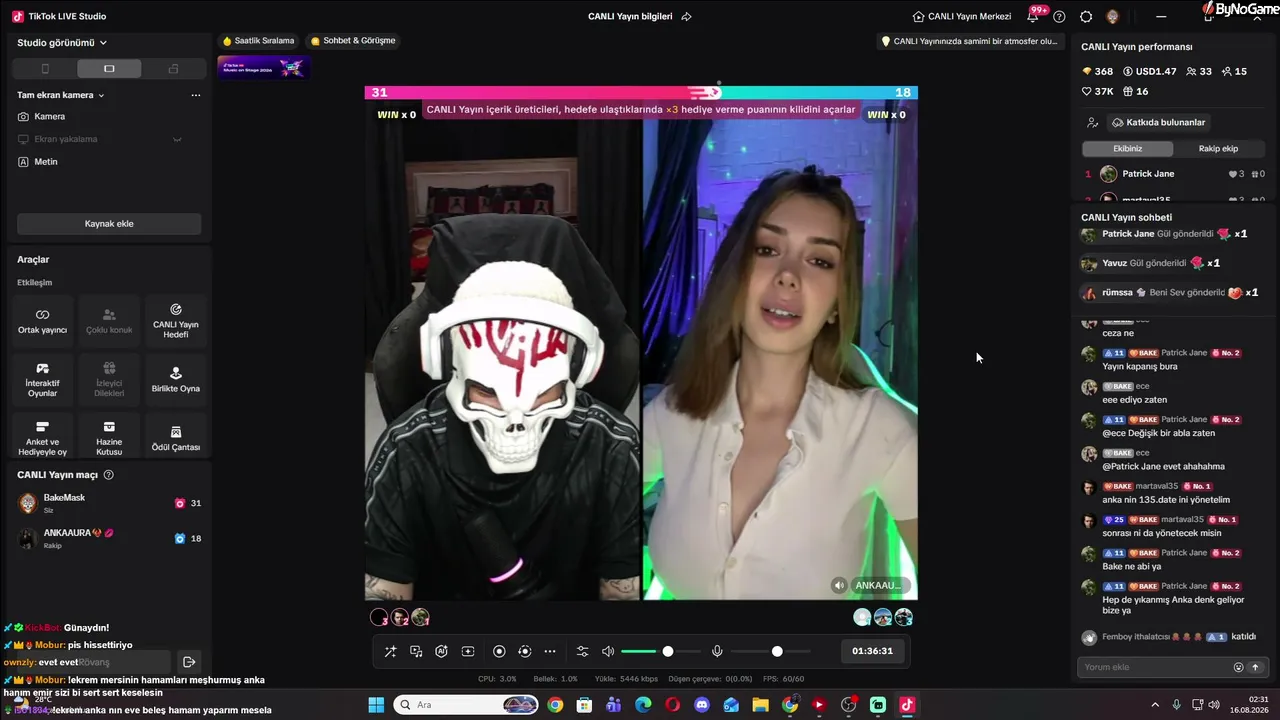The width and height of the screenshot is (1280, 720).
Task: Open the Ortak yayıncı tool
Action: point(42,321)
